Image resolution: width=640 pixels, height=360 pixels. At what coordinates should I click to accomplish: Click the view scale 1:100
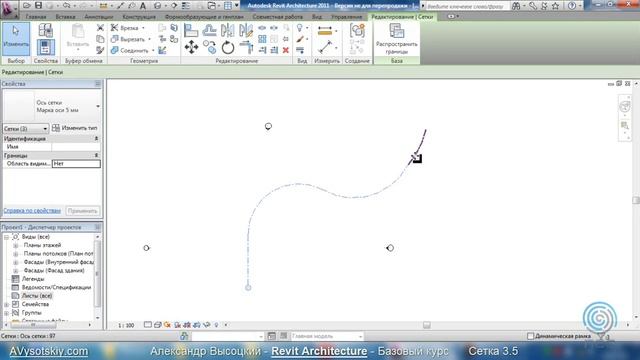(x=126, y=325)
